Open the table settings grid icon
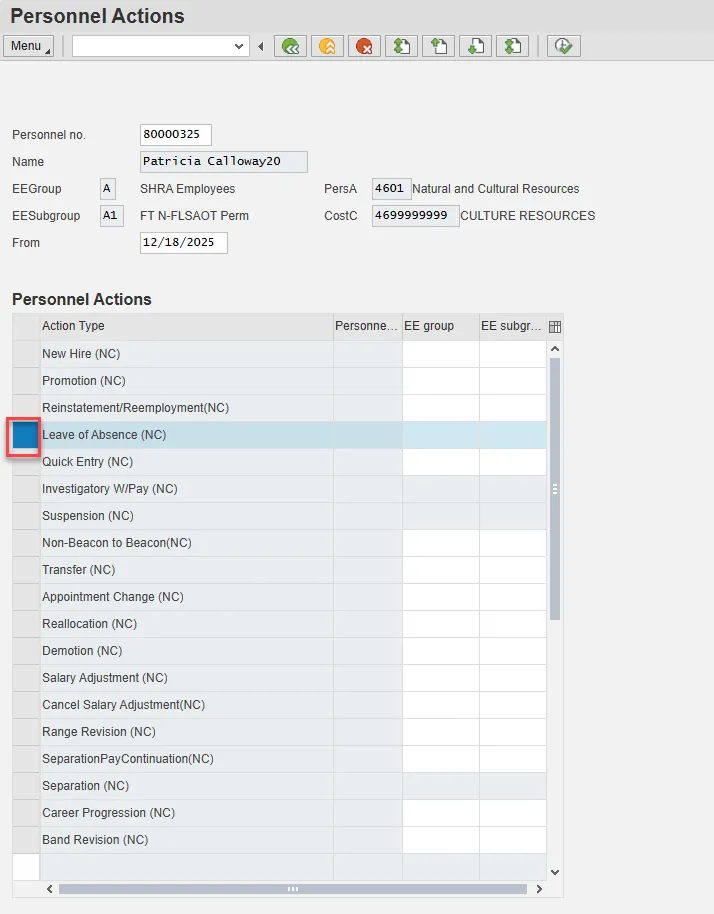 [555, 326]
